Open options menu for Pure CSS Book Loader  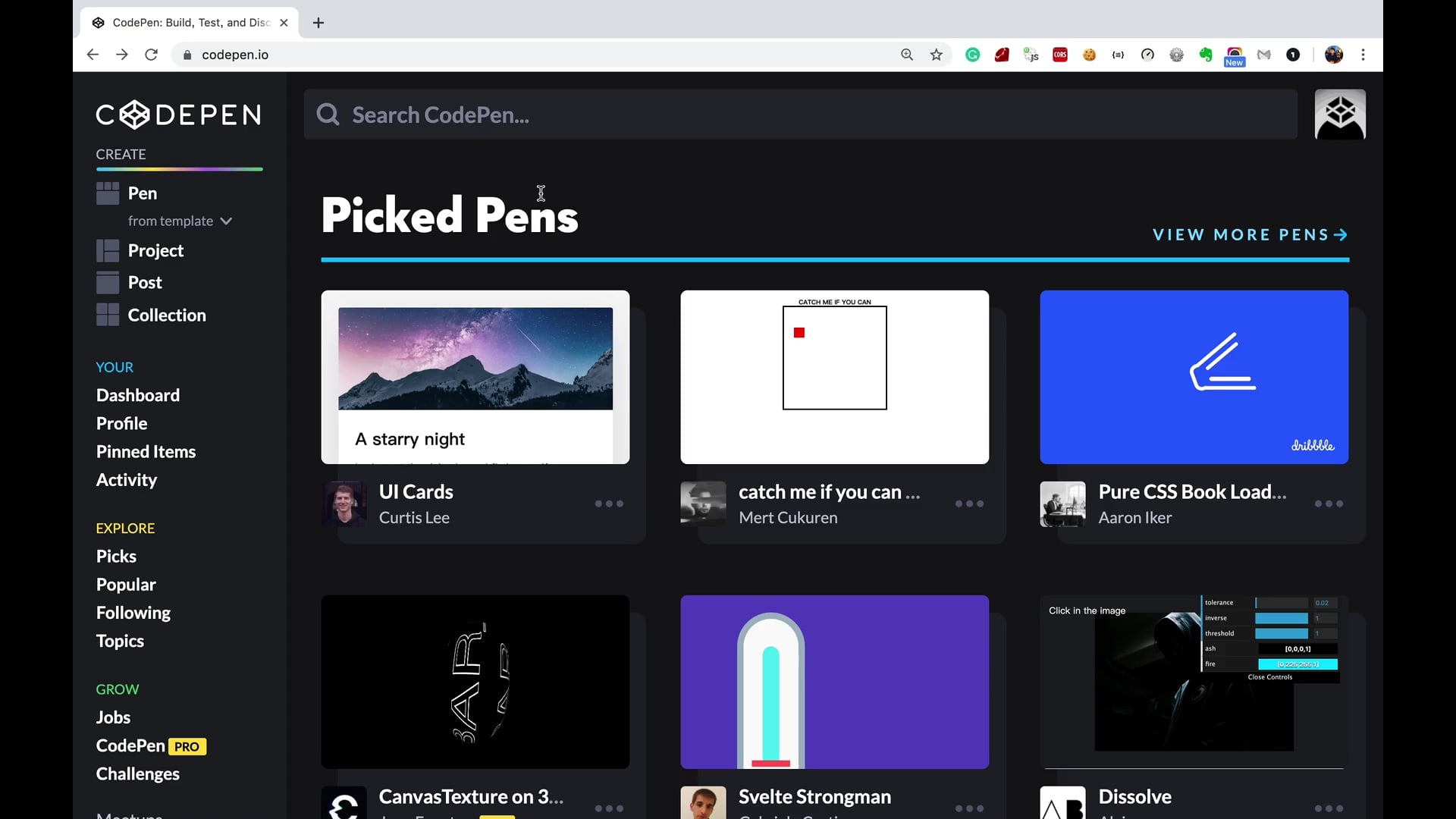click(x=1329, y=504)
